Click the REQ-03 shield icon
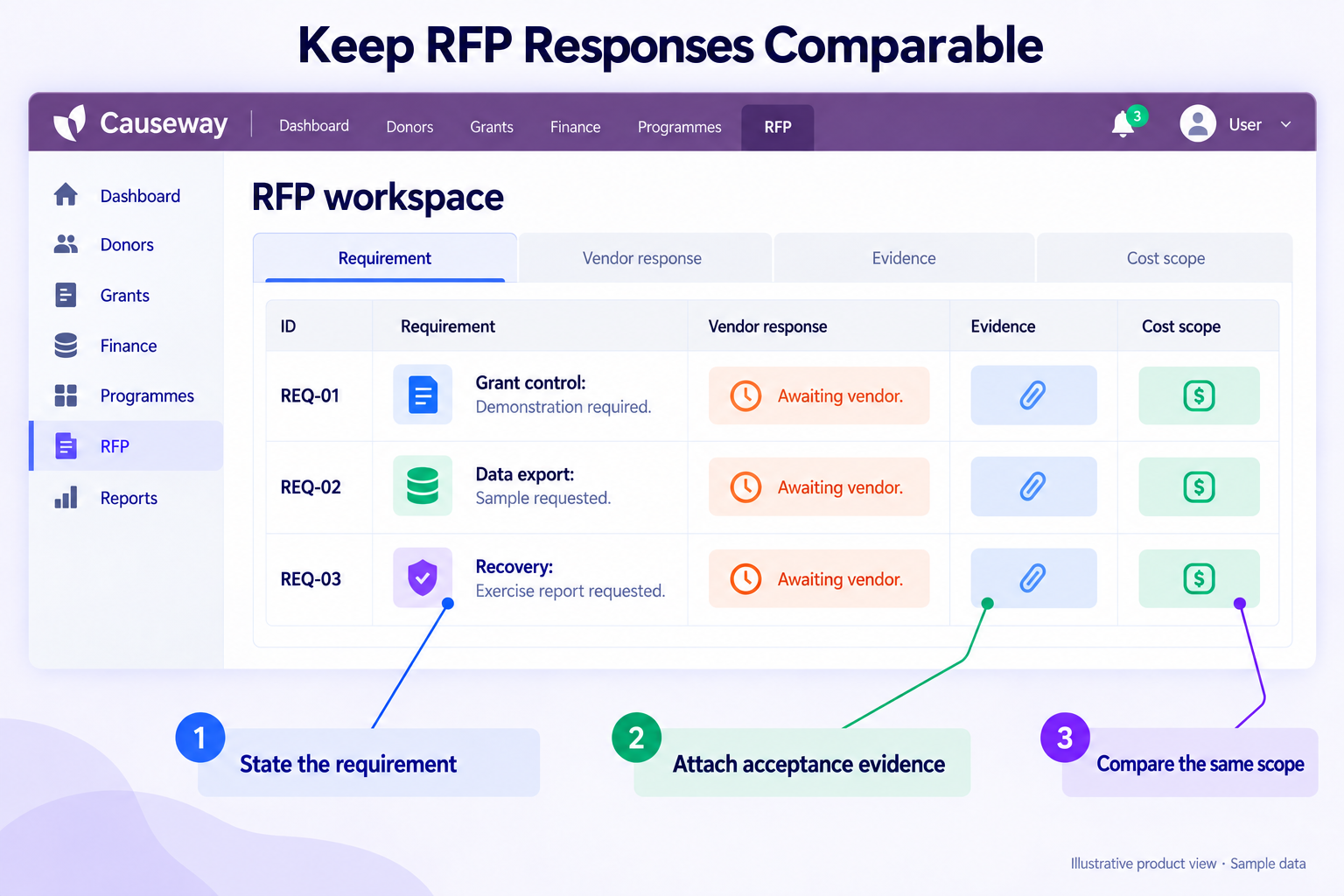The width and height of the screenshot is (1344, 896). click(423, 577)
